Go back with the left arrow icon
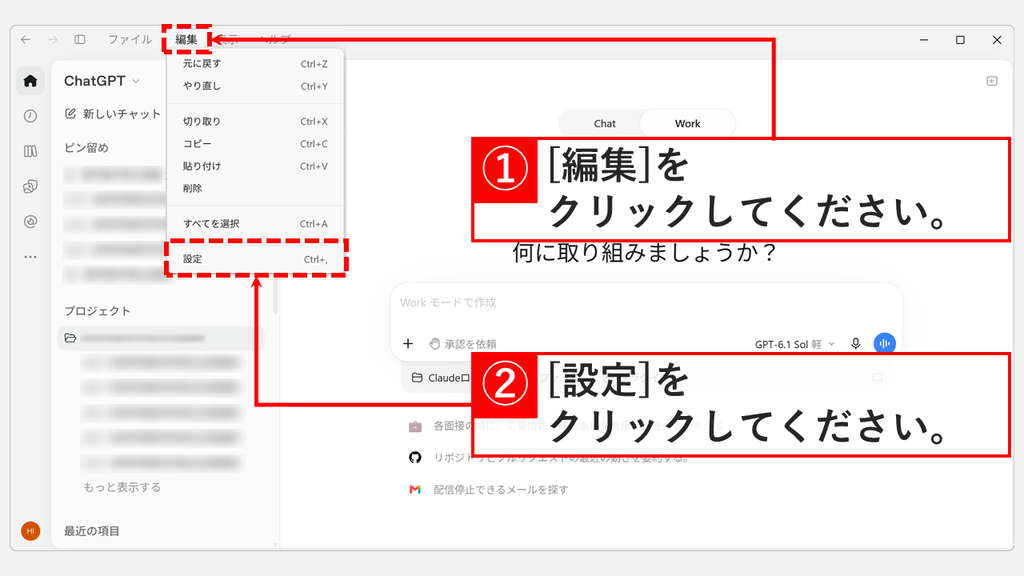 coord(25,40)
